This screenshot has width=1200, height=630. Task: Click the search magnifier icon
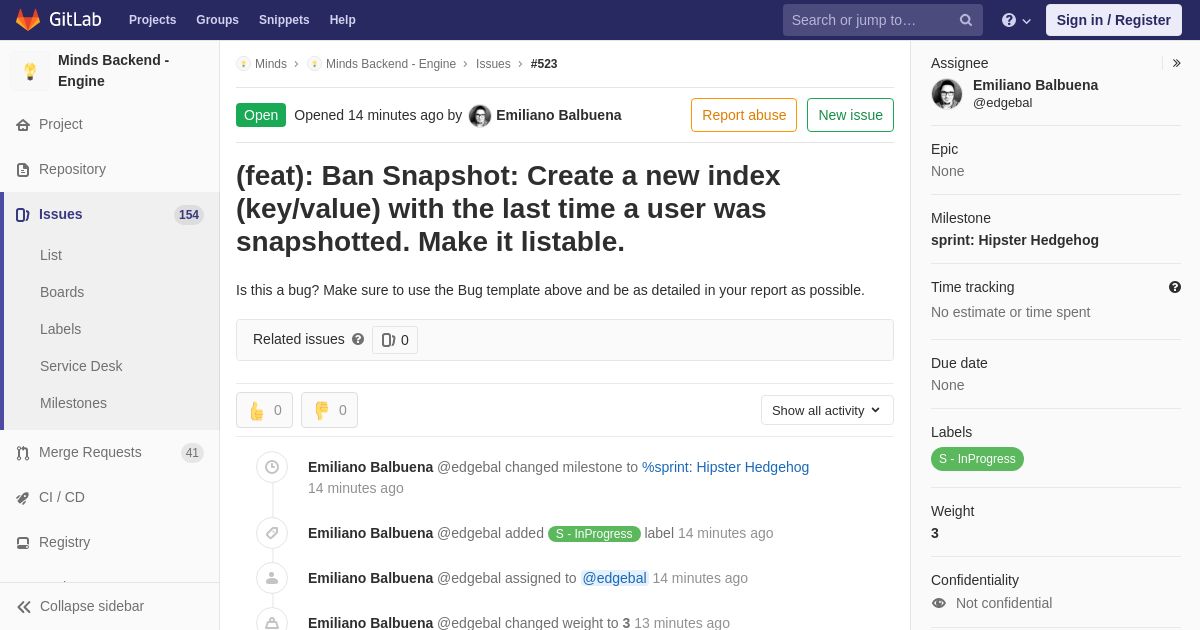[966, 20]
